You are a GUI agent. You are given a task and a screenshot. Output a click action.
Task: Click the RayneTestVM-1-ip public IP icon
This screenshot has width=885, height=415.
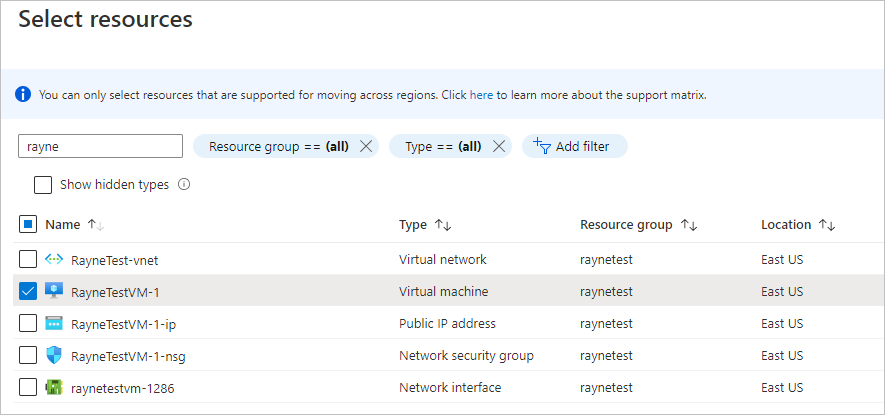[54, 323]
